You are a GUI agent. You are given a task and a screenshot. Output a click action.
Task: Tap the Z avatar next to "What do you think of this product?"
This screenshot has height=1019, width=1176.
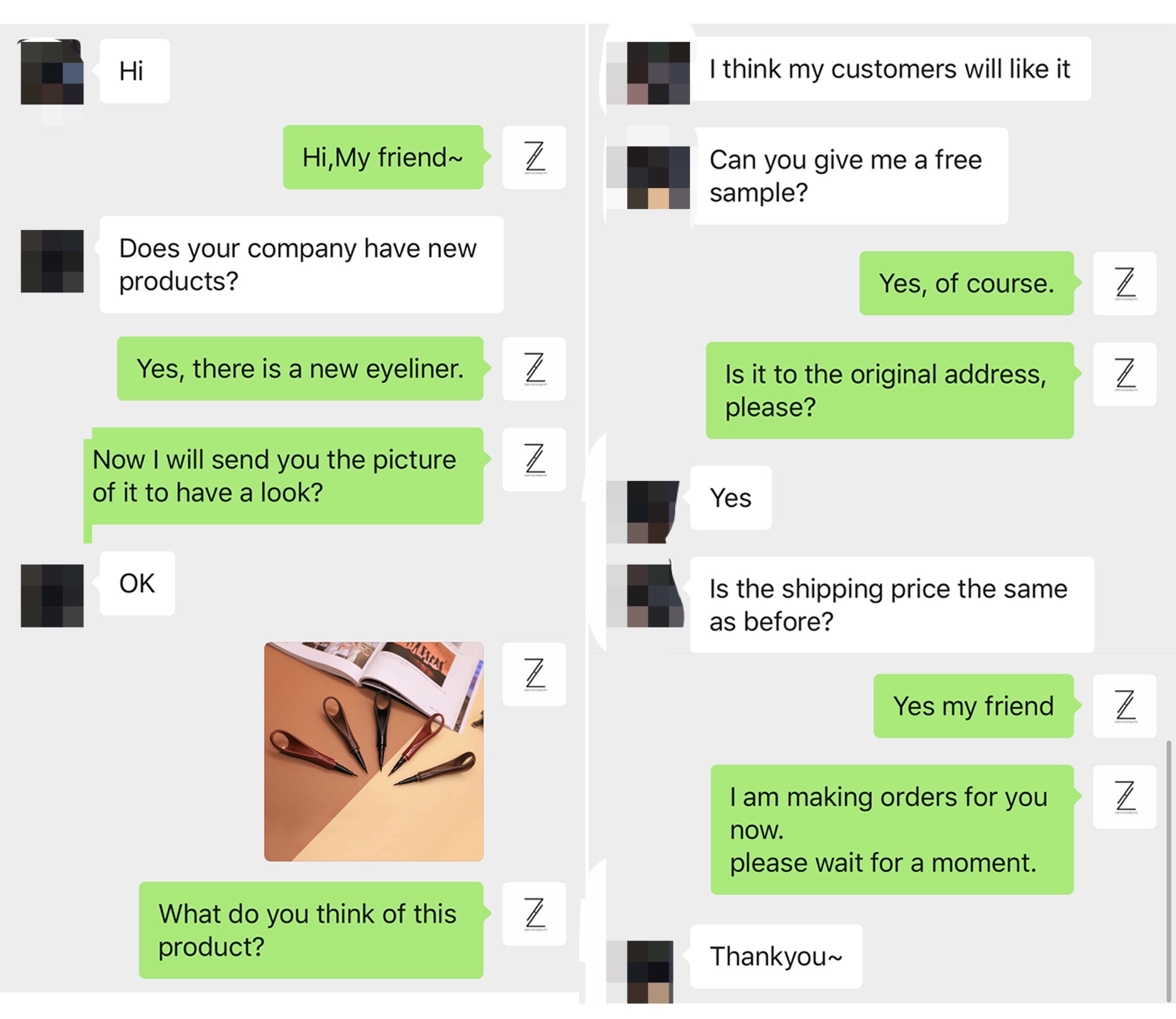(534, 914)
